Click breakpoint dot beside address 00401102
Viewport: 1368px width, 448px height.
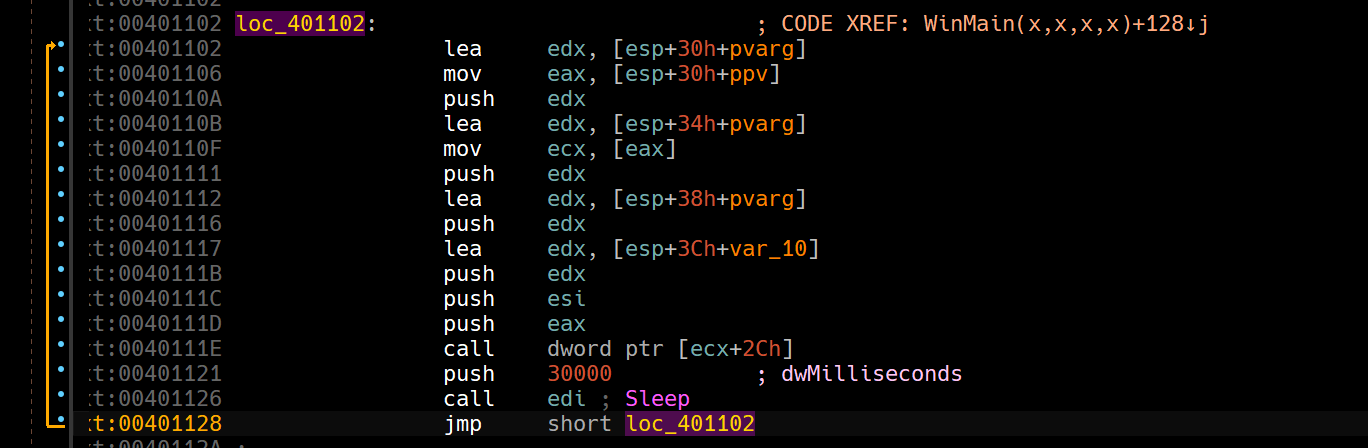(x=61, y=46)
